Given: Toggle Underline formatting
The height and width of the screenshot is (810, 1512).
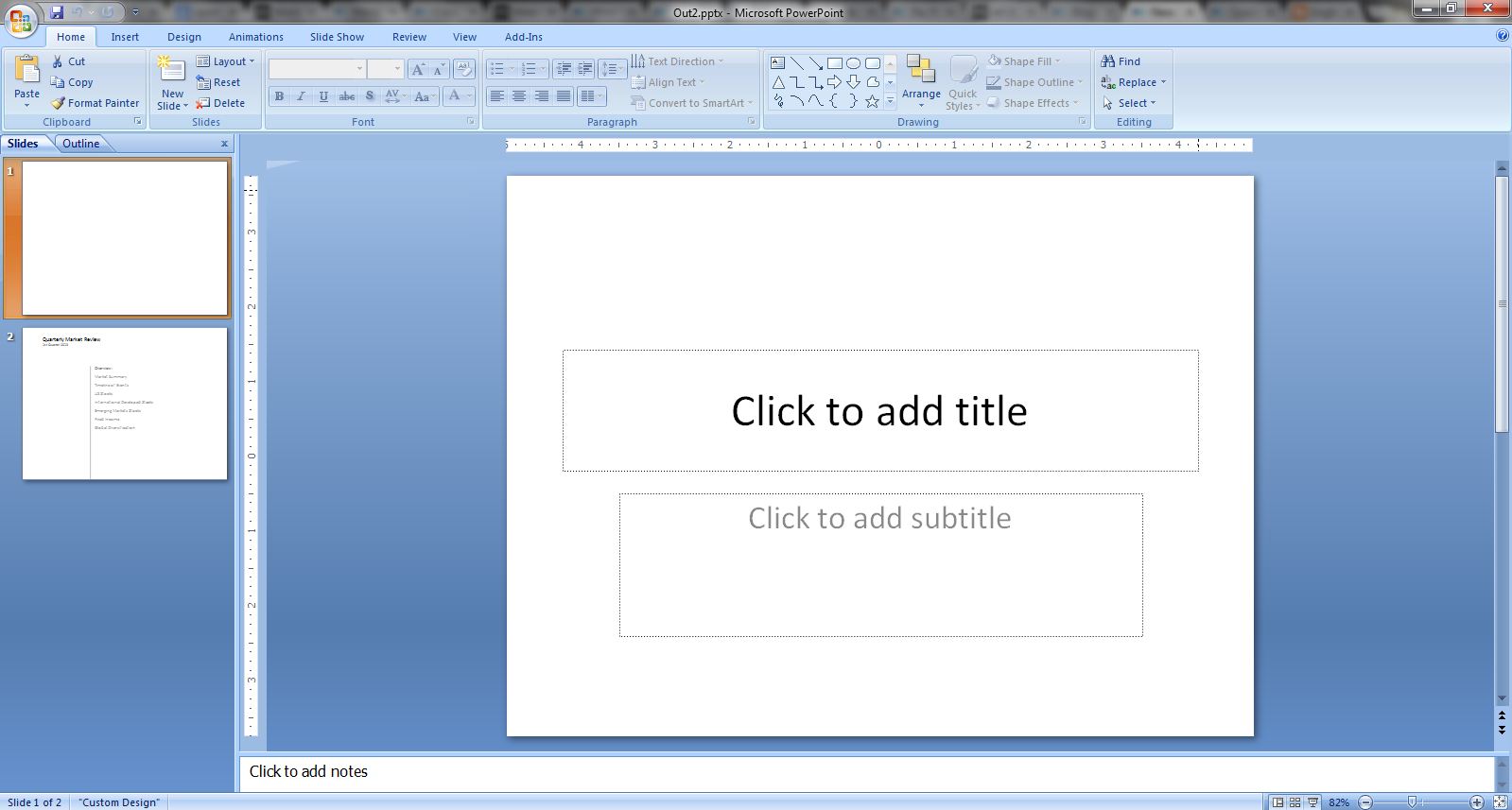Looking at the screenshot, I should [323, 96].
